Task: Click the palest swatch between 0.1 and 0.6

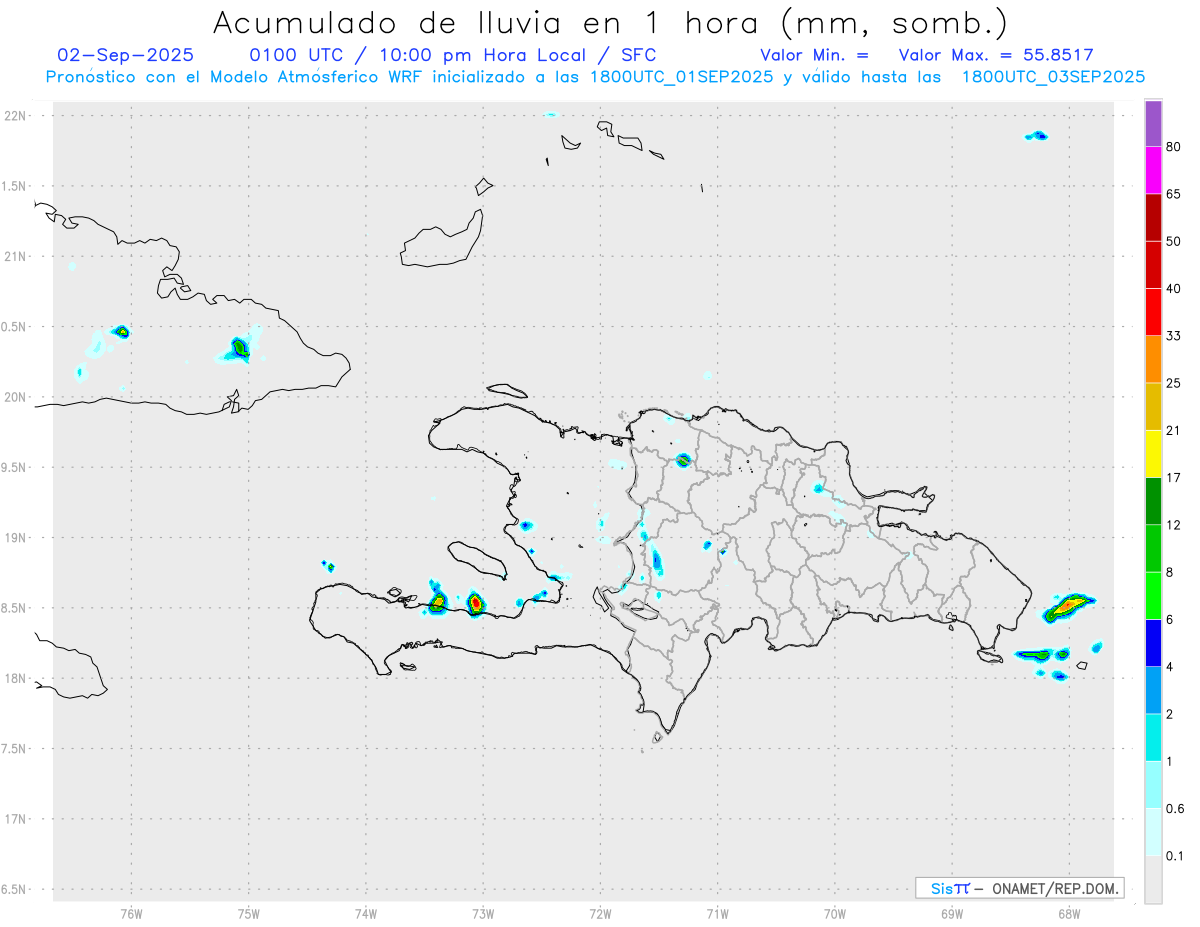Action: [1153, 832]
